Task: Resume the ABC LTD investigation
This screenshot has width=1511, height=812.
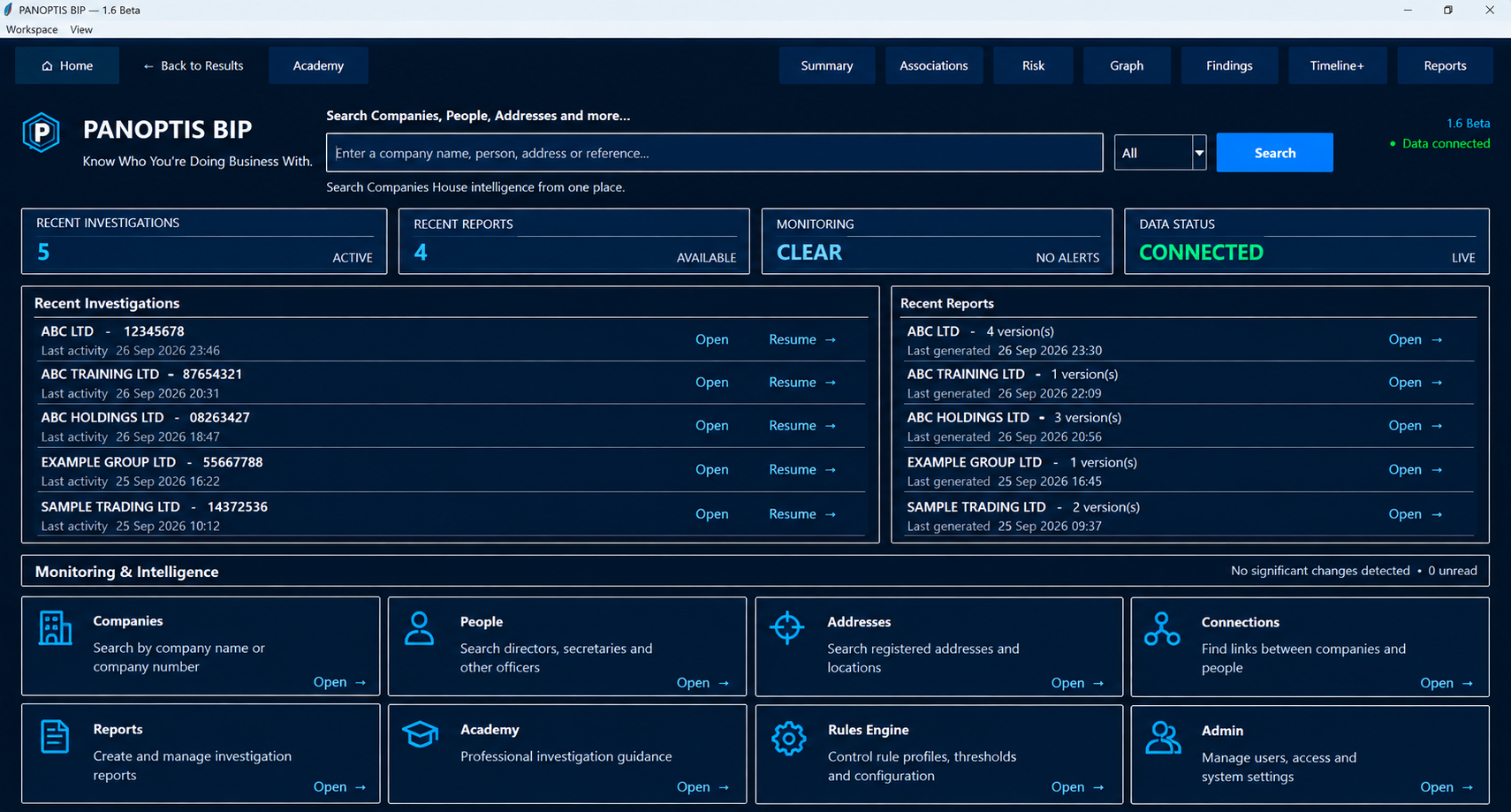Action: click(802, 339)
